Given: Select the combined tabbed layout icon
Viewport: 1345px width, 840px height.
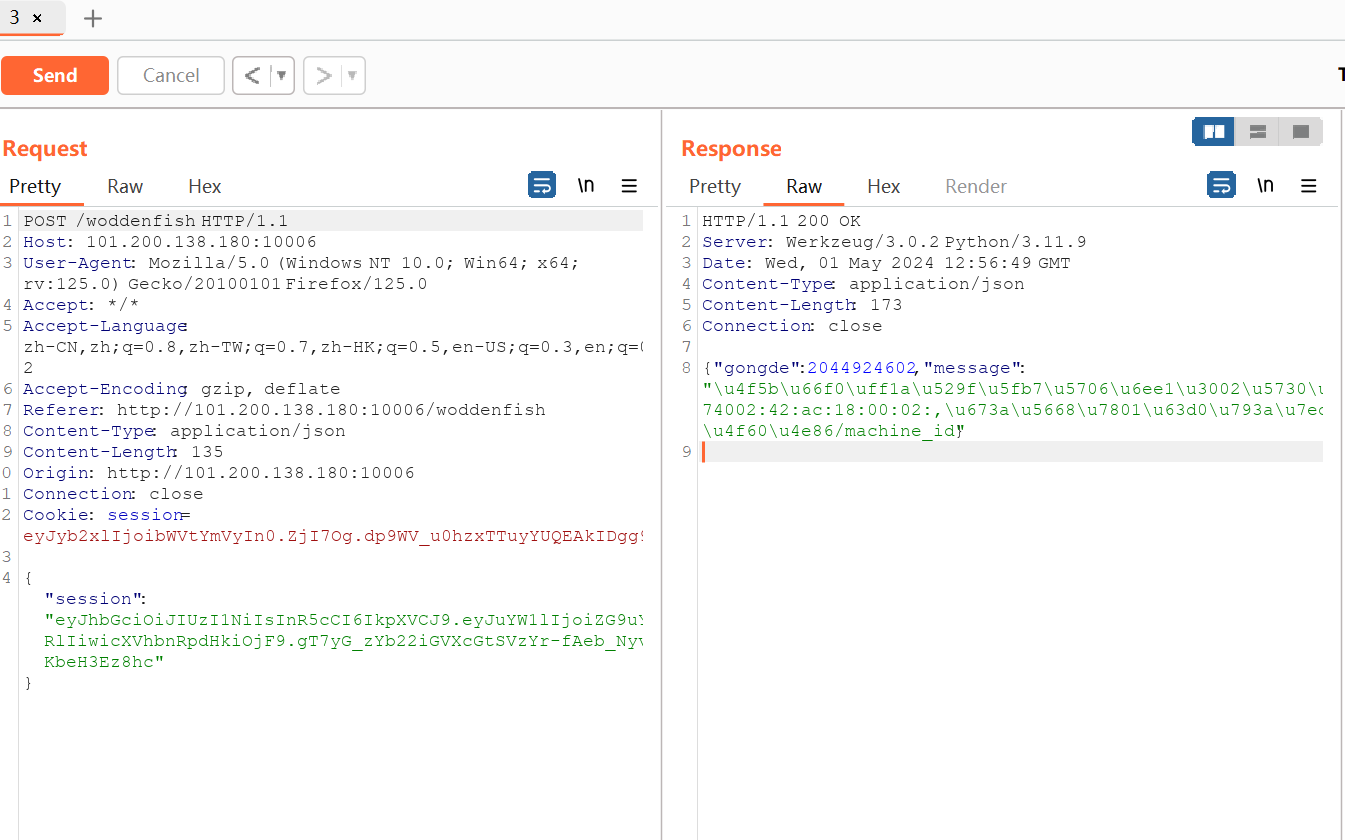Looking at the screenshot, I should [x=1301, y=132].
